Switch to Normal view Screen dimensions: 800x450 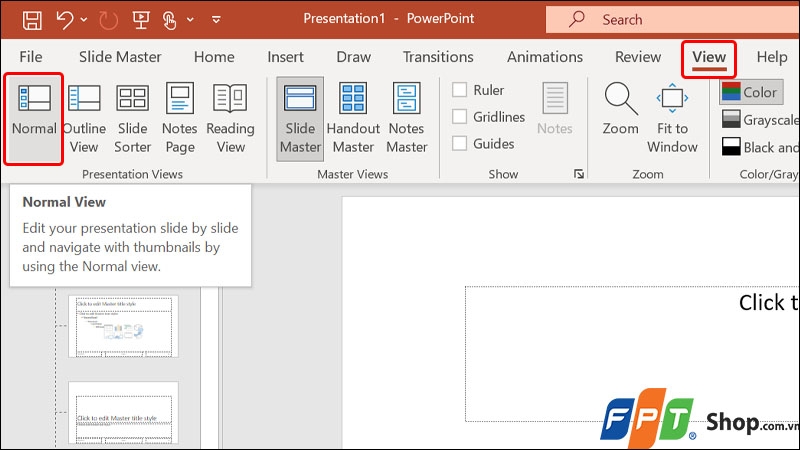coord(34,118)
